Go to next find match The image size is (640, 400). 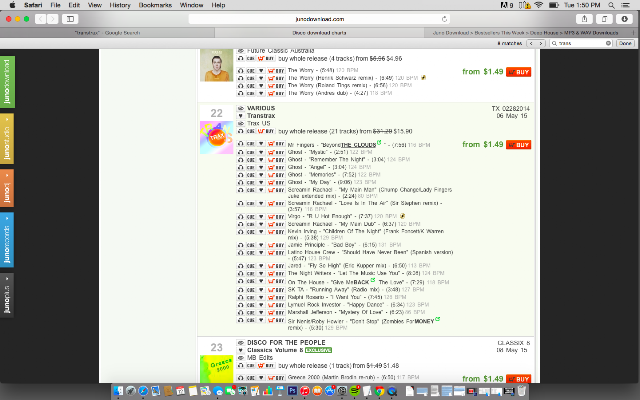pos(541,43)
